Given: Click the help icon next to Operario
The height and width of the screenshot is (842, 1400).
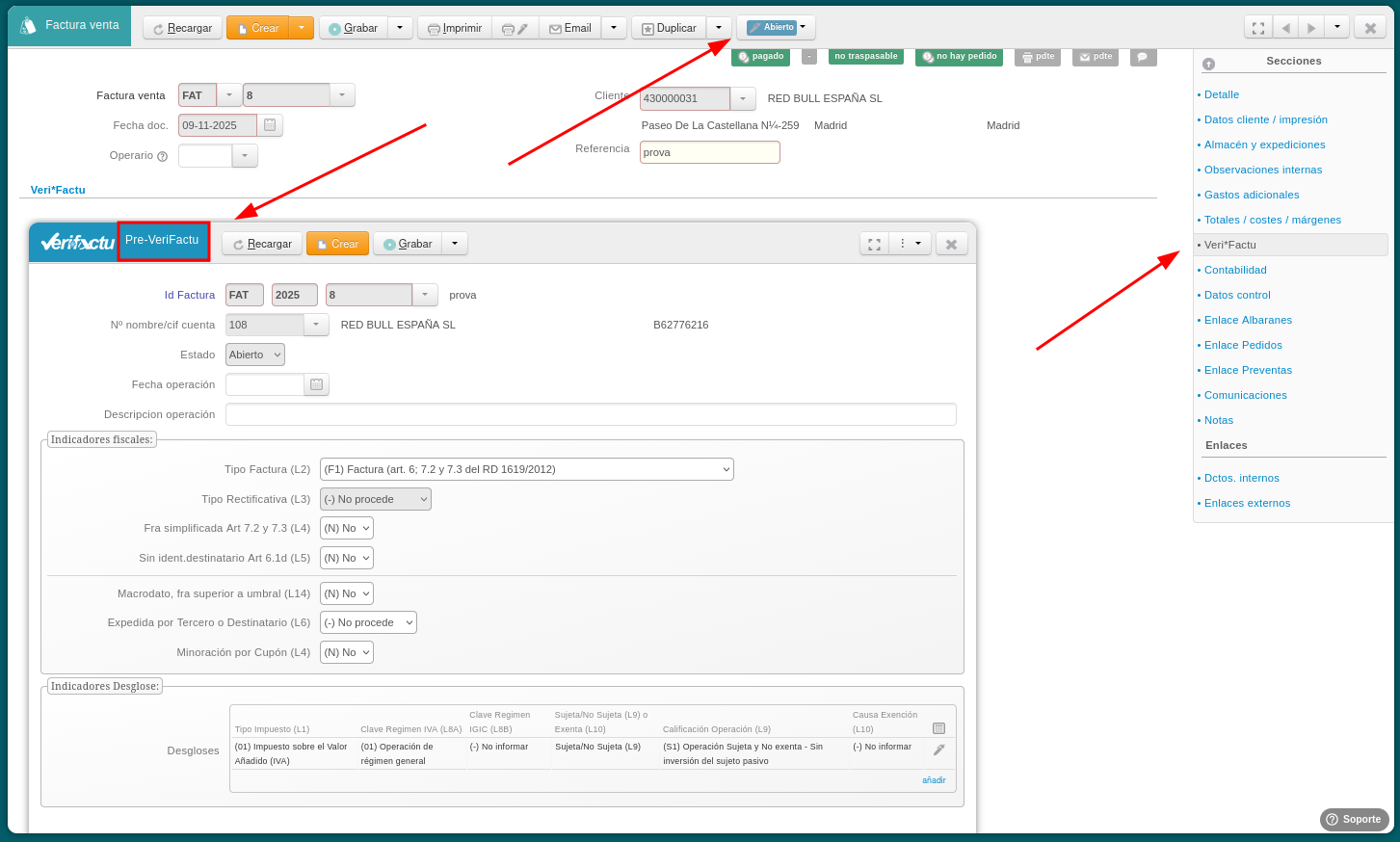Looking at the screenshot, I should coord(162,156).
